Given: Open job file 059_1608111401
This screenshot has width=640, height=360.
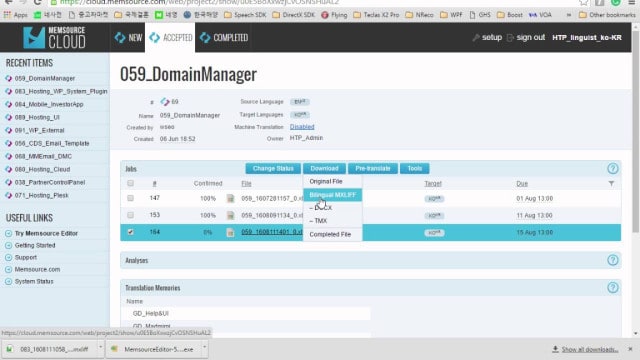Looking at the screenshot, I should (x=272, y=232).
